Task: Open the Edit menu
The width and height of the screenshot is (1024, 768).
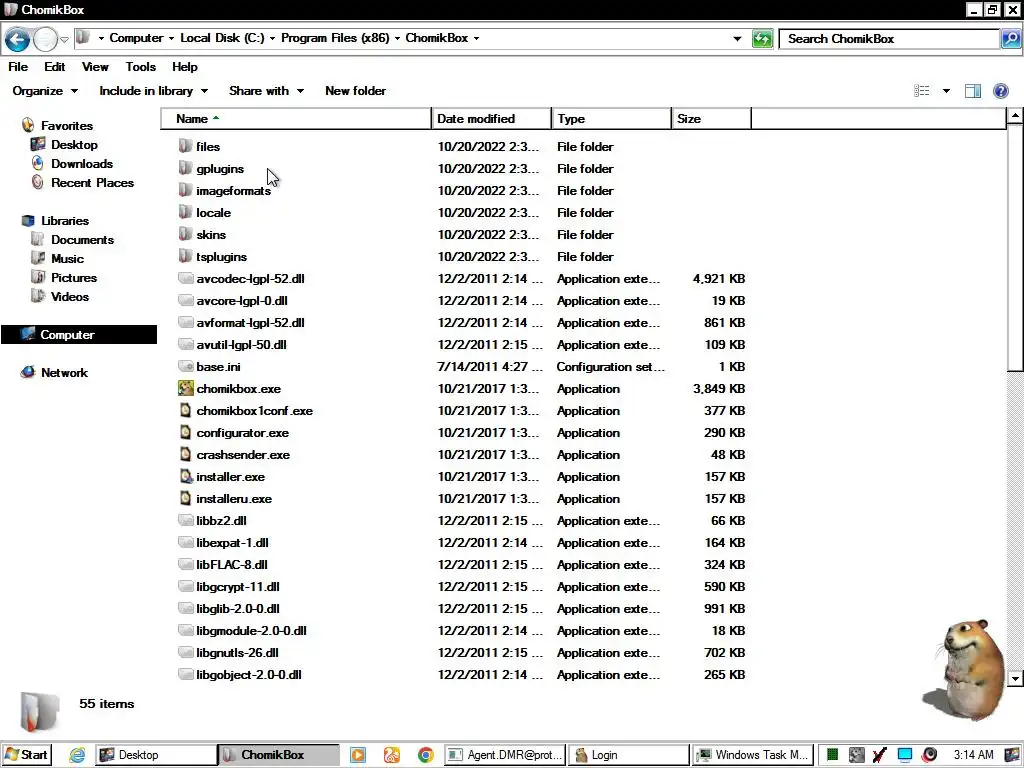Action: (54, 67)
